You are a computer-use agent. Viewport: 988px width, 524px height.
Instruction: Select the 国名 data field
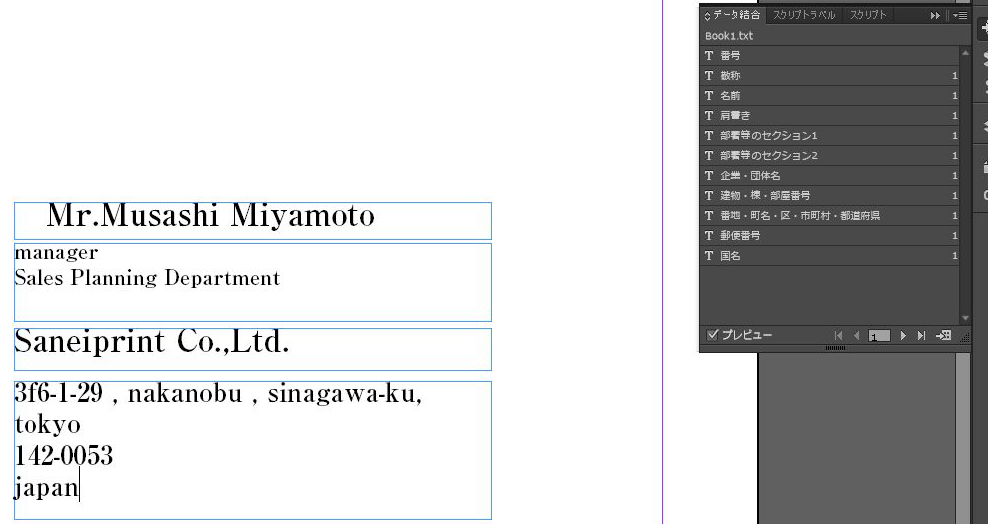click(x=830, y=256)
